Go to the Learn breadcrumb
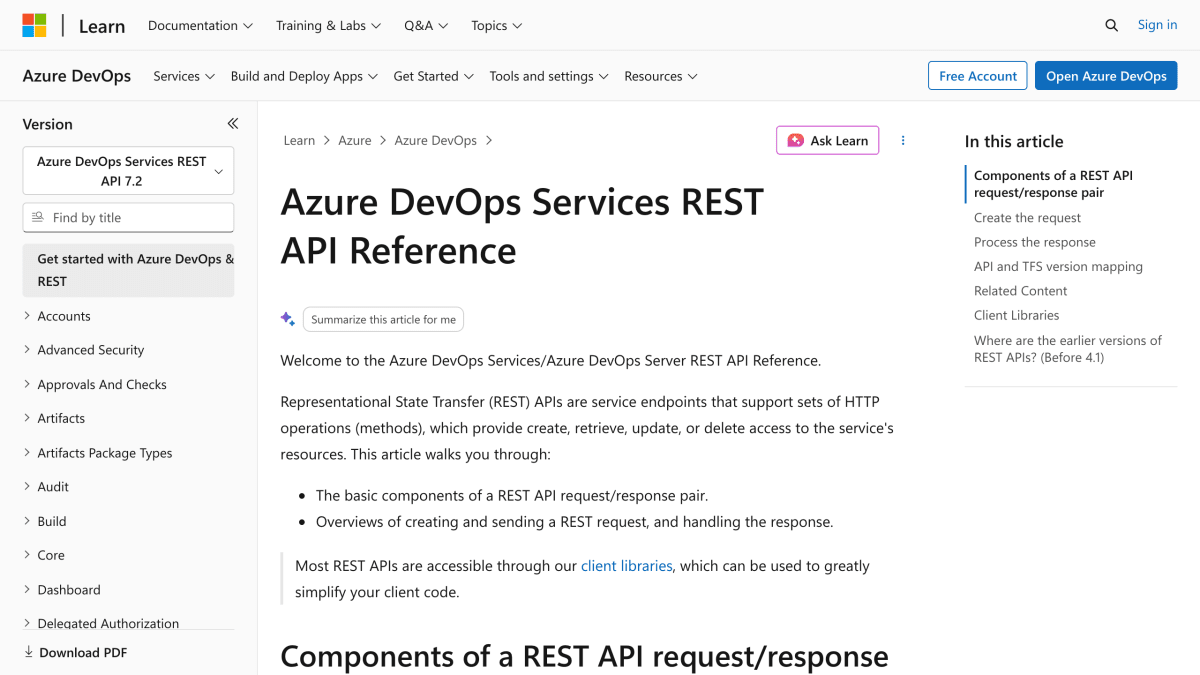1200x675 pixels. tap(299, 141)
